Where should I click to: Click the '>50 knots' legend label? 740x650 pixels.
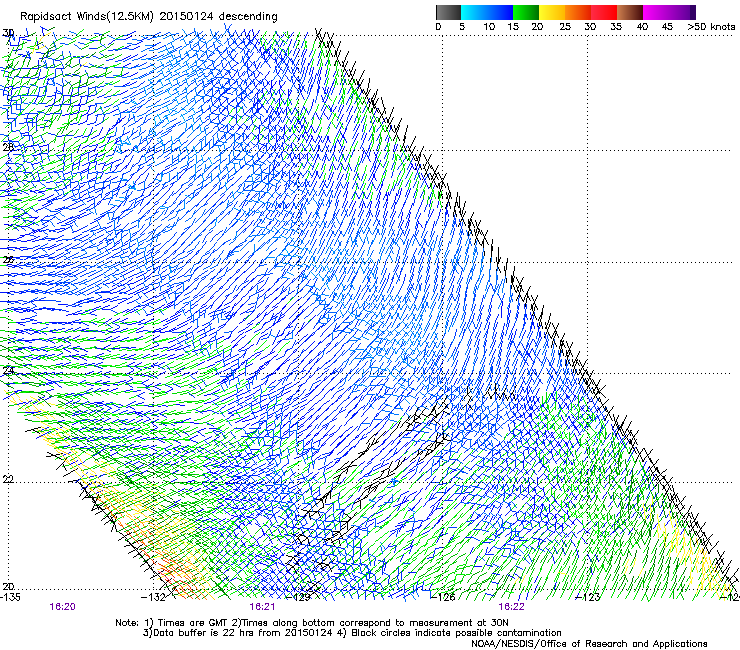711,27
